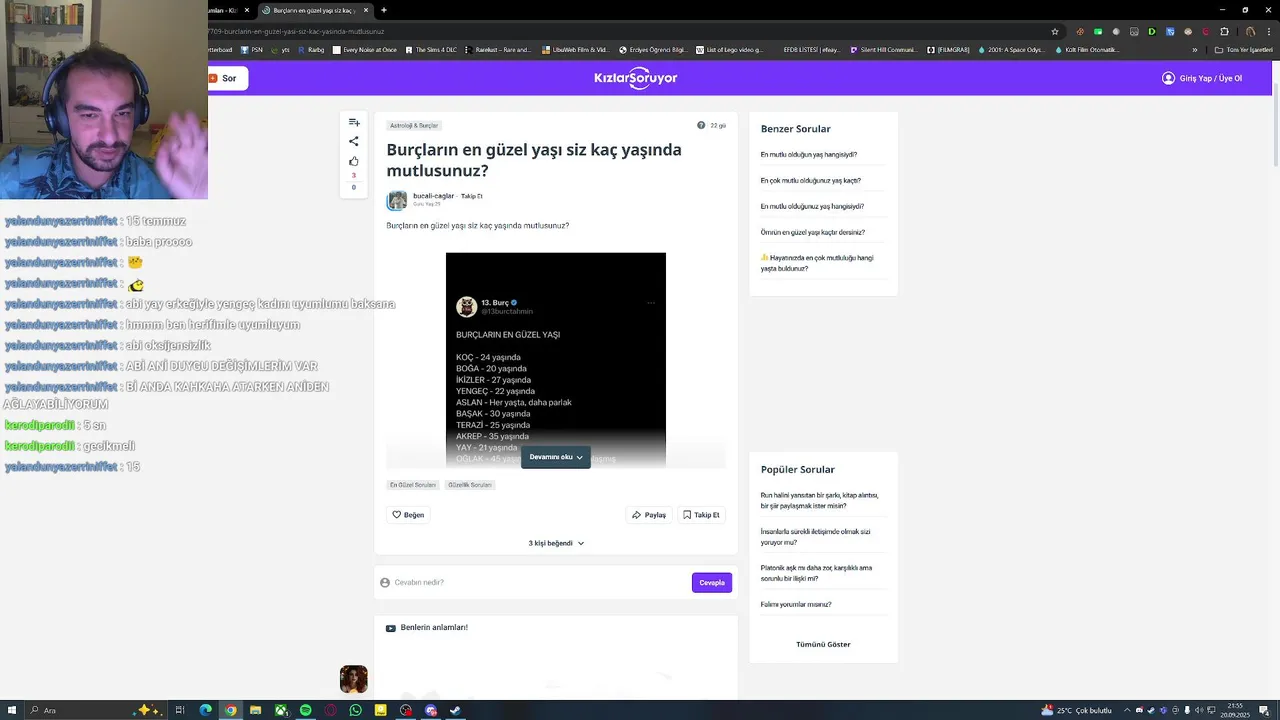Open Giriş Yap / Üye Ol login
The width and height of the screenshot is (1280, 720).
tap(1202, 78)
